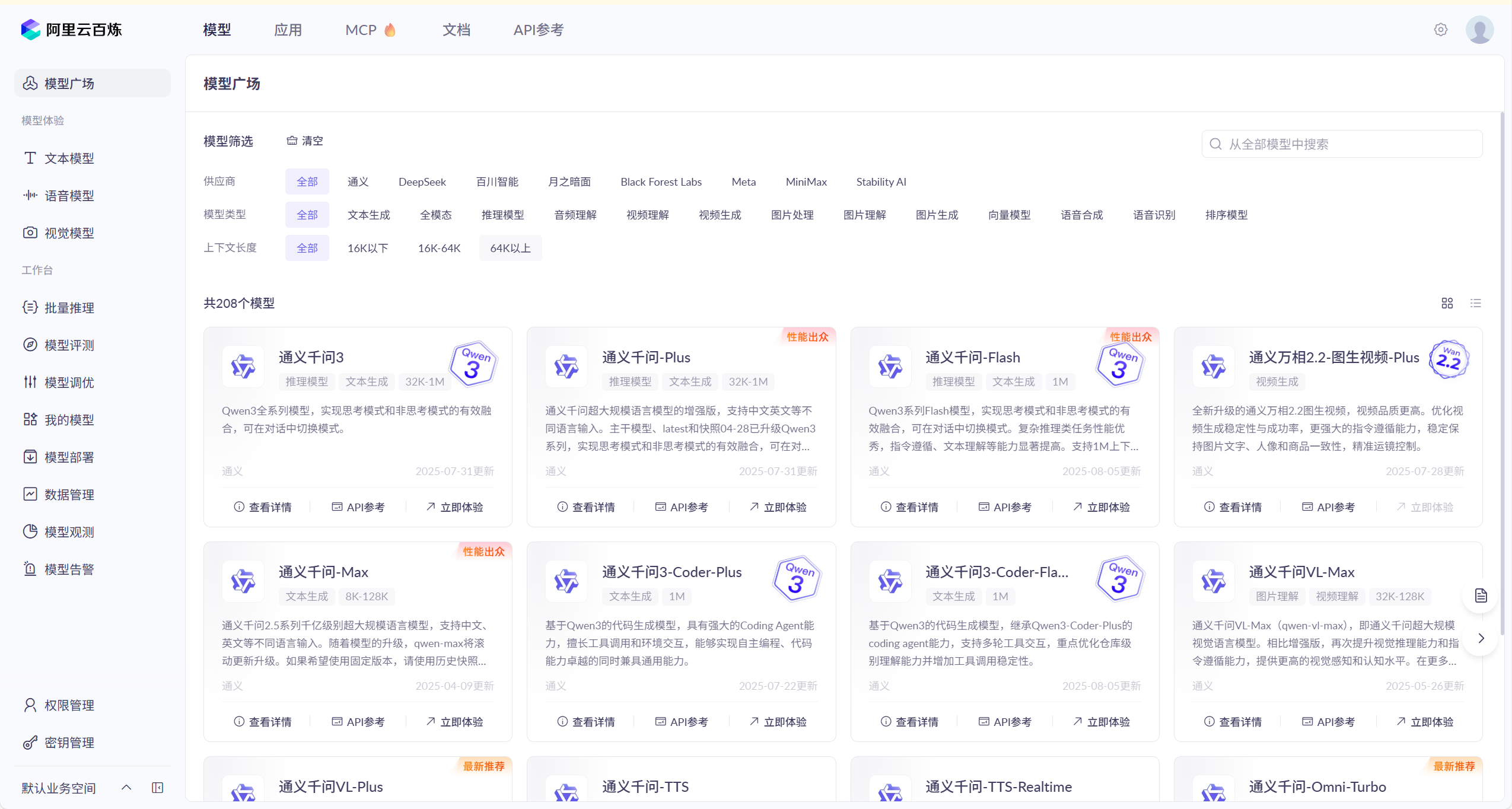The width and height of the screenshot is (1512, 809).
Task: Expand 默认业务空间 workspace chevron
Action: (126, 788)
